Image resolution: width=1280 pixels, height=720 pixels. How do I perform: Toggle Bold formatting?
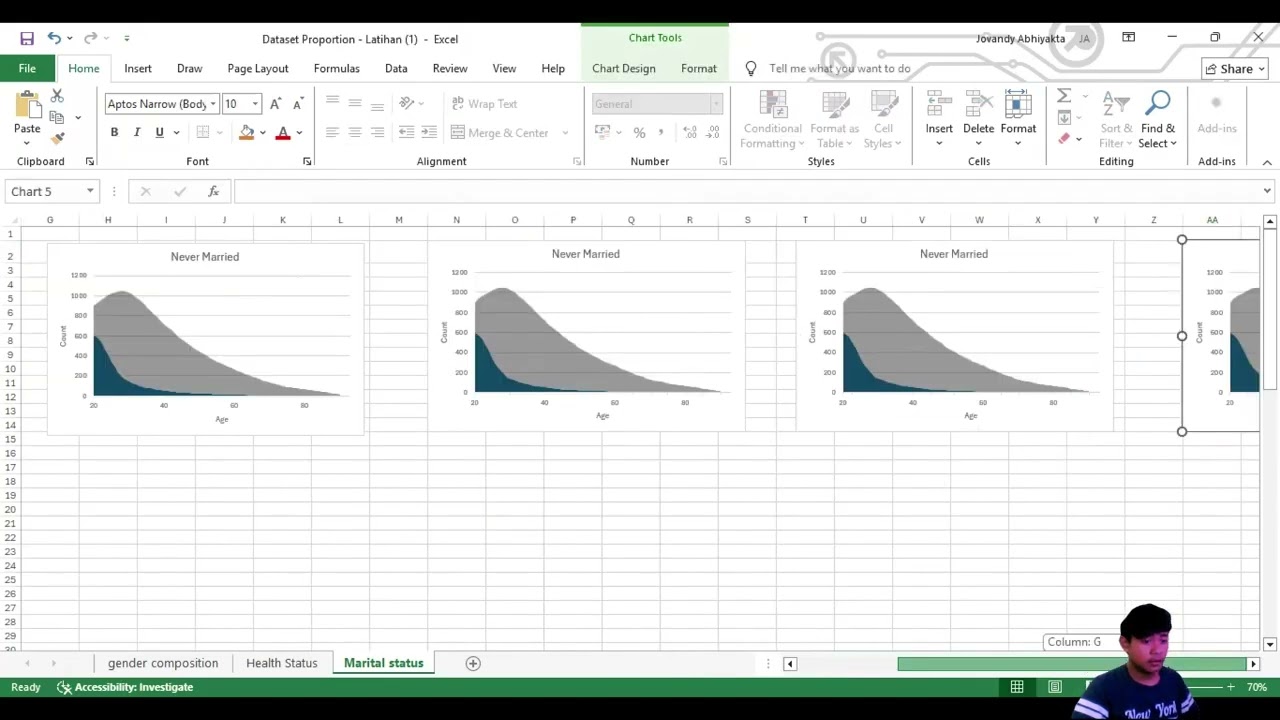pos(114,132)
